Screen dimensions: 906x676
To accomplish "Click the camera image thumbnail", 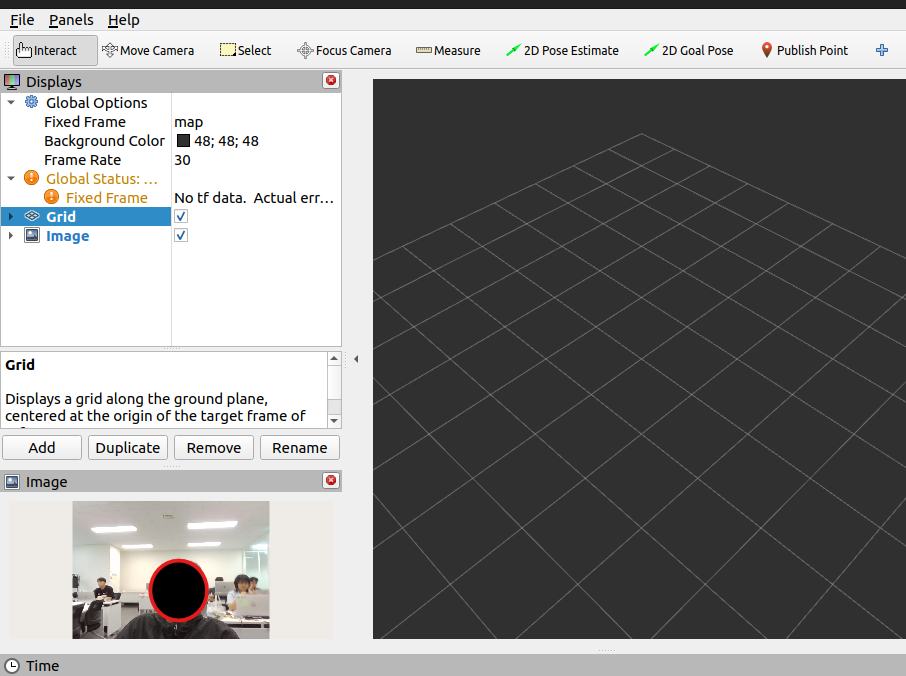I will coord(171,570).
